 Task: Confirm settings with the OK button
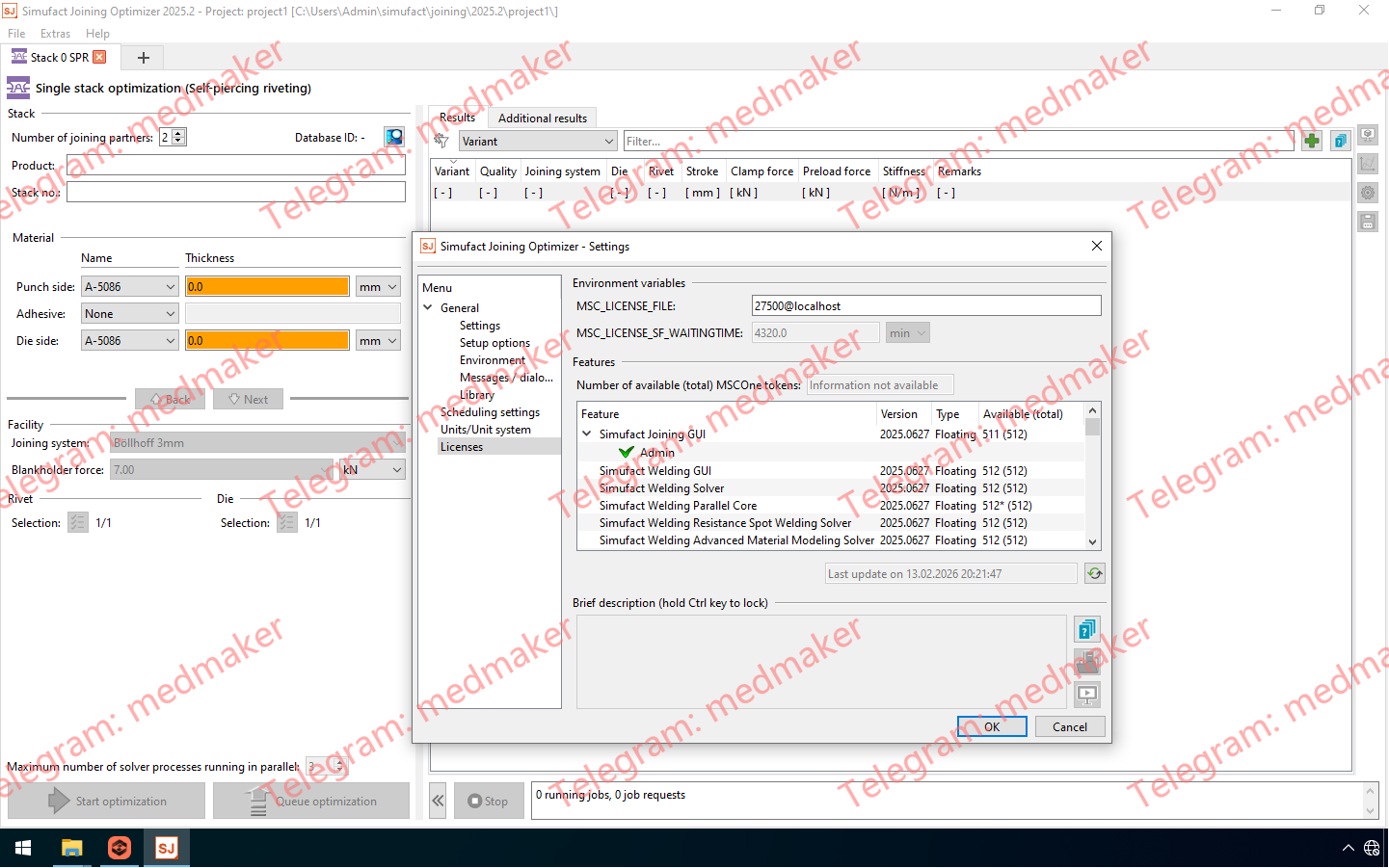(992, 726)
